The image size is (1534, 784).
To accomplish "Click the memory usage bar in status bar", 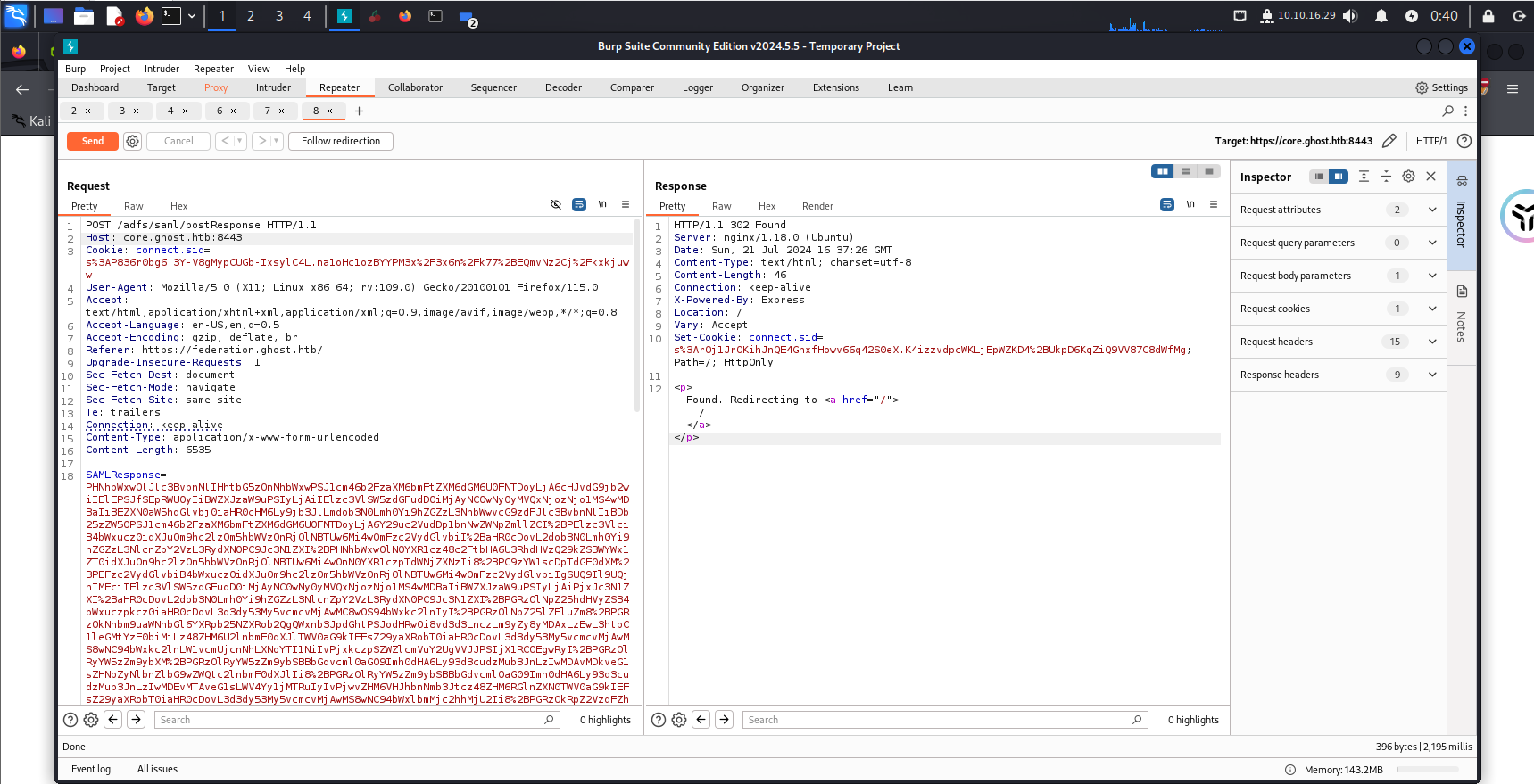I will point(1428,770).
